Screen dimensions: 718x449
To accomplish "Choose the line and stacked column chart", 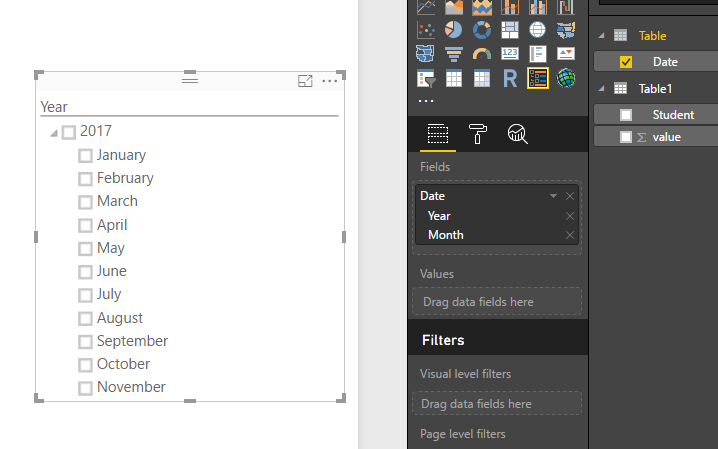I will [x=510, y=7].
